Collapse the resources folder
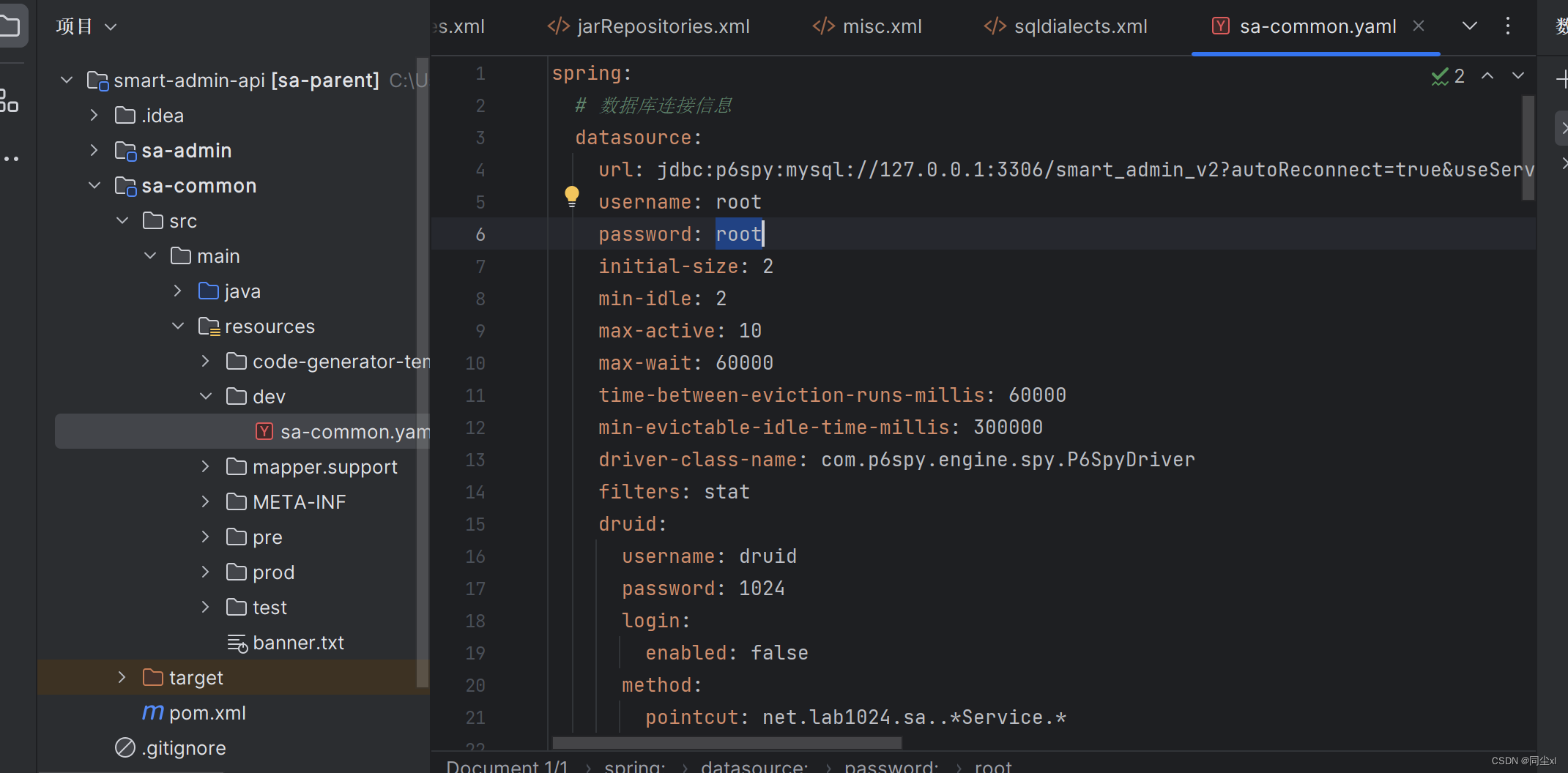1568x773 pixels. 177,326
